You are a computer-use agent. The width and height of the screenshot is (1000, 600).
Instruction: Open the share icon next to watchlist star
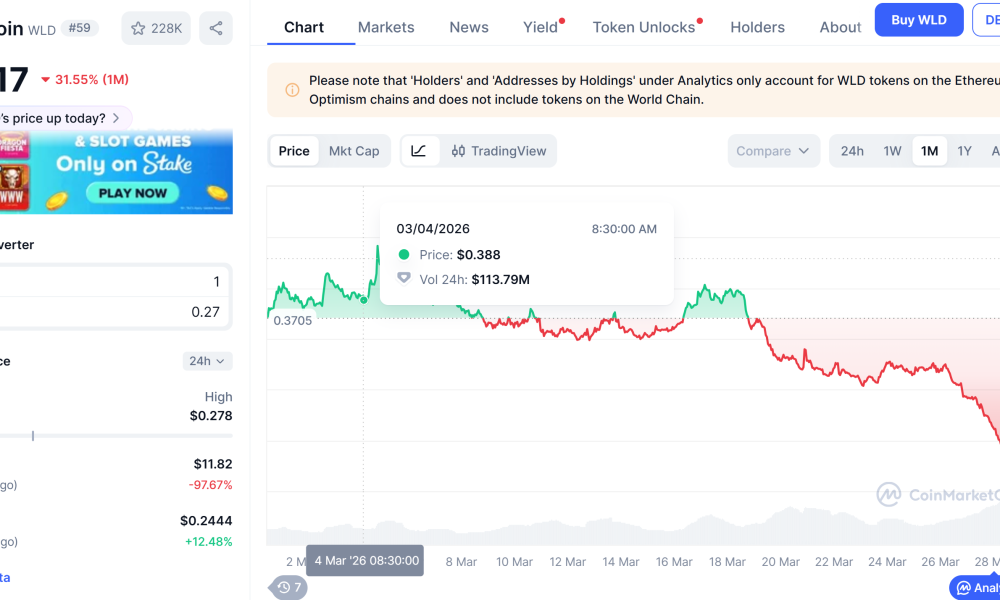coord(215,28)
